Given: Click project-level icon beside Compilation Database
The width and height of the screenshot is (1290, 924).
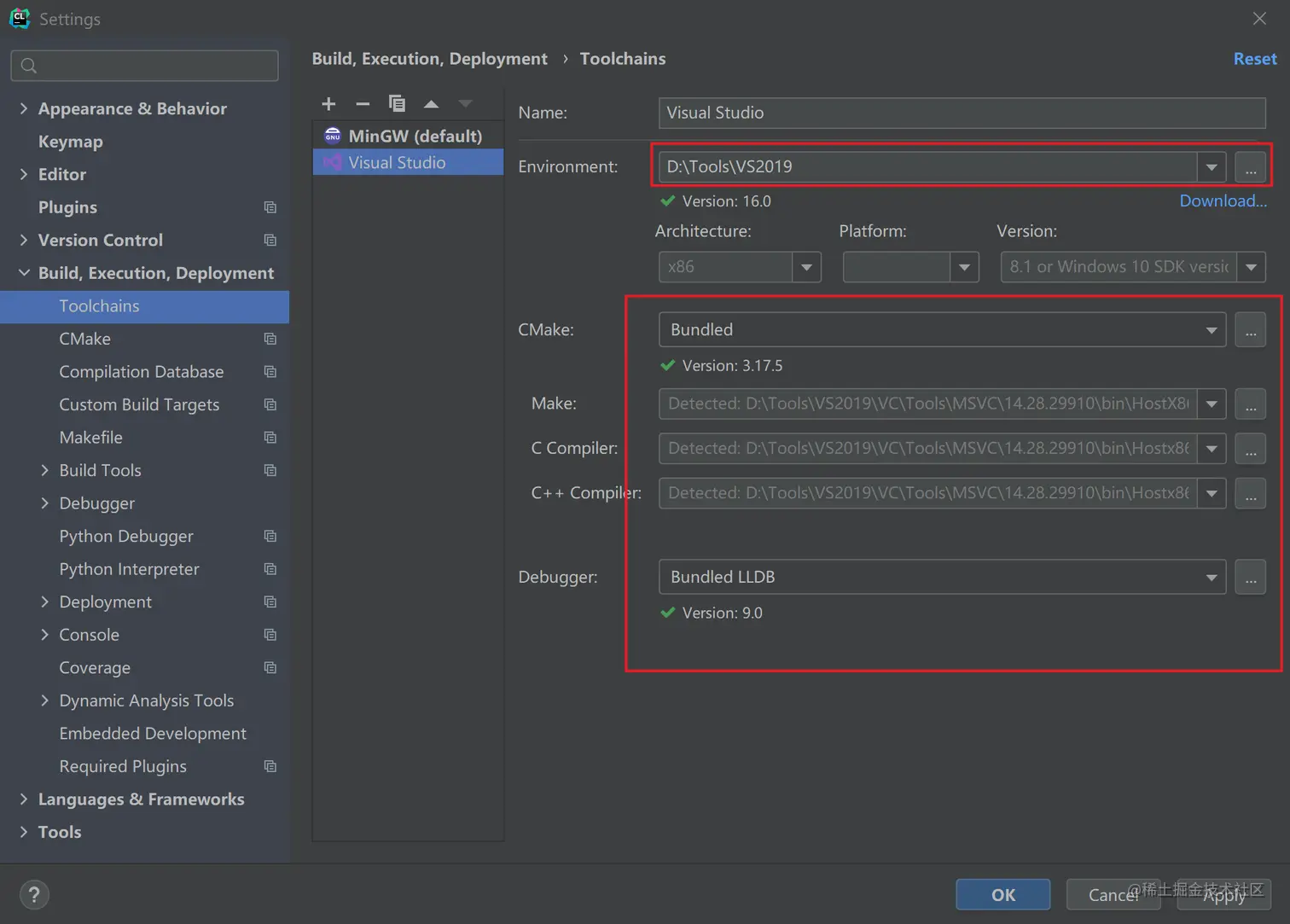Looking at the screenshot, I should pyautogui.click(x=270, y=372).
